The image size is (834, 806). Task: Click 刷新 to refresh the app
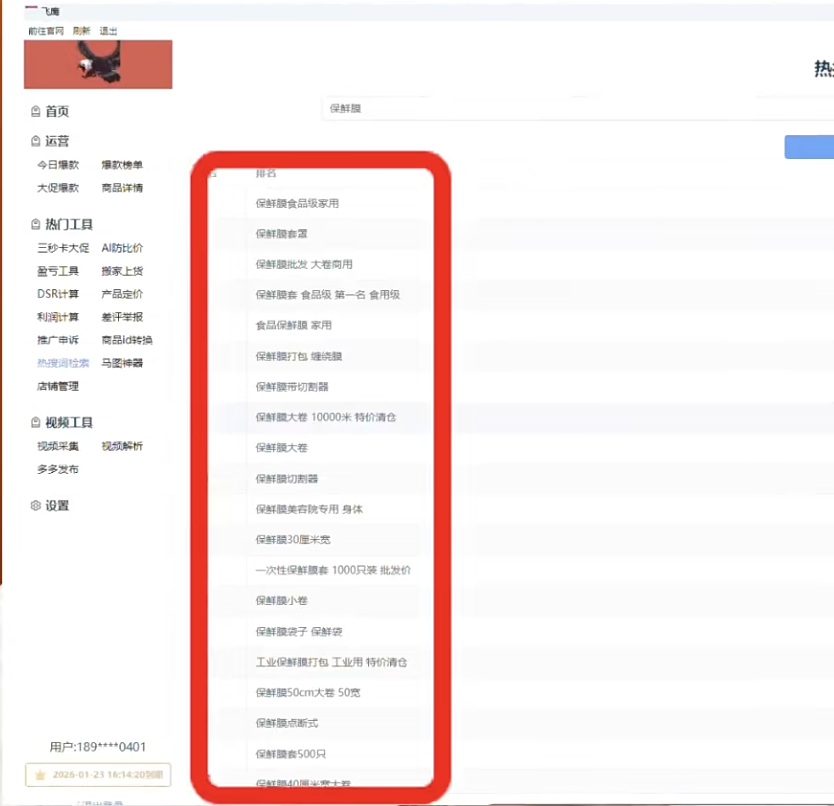pyautogui.click(x=81, y=31)
